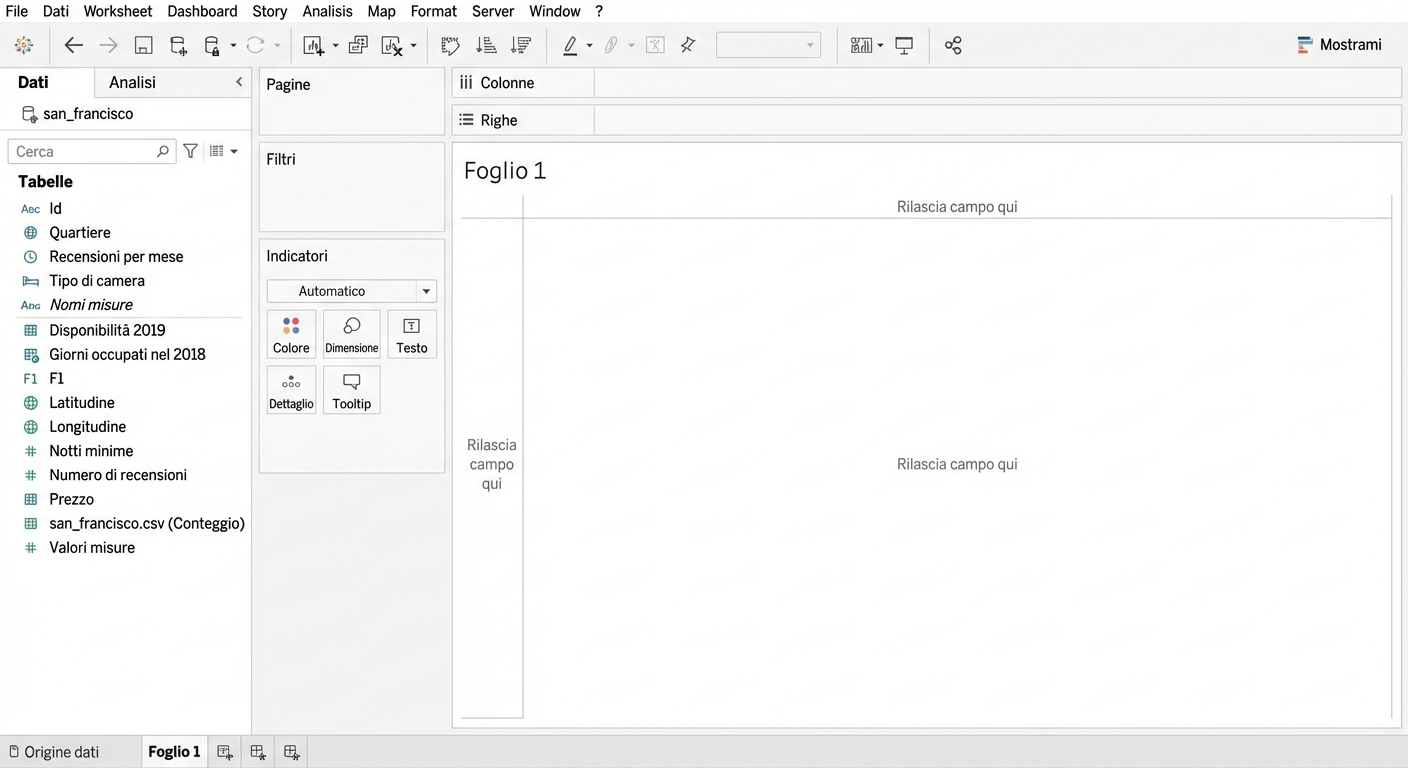Click the Tableau start page logo icon

24,45
